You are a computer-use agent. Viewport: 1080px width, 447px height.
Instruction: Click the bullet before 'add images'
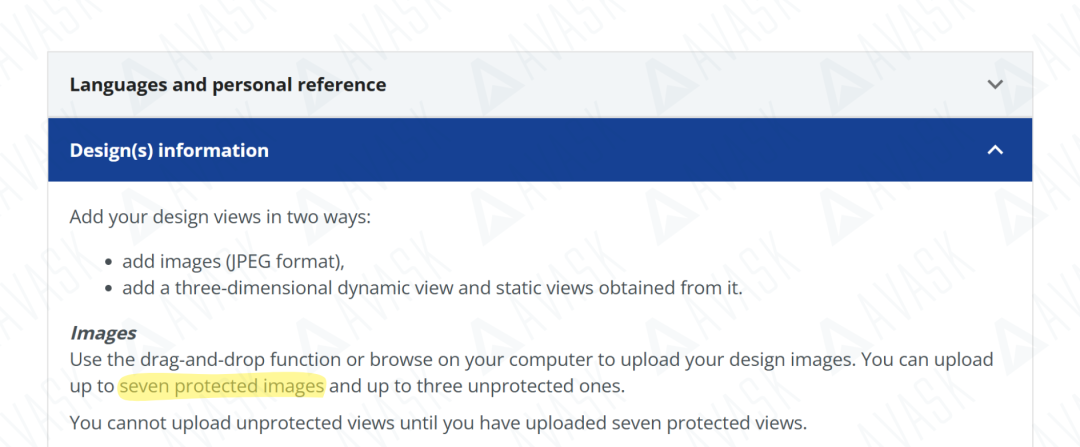[108, 264]
